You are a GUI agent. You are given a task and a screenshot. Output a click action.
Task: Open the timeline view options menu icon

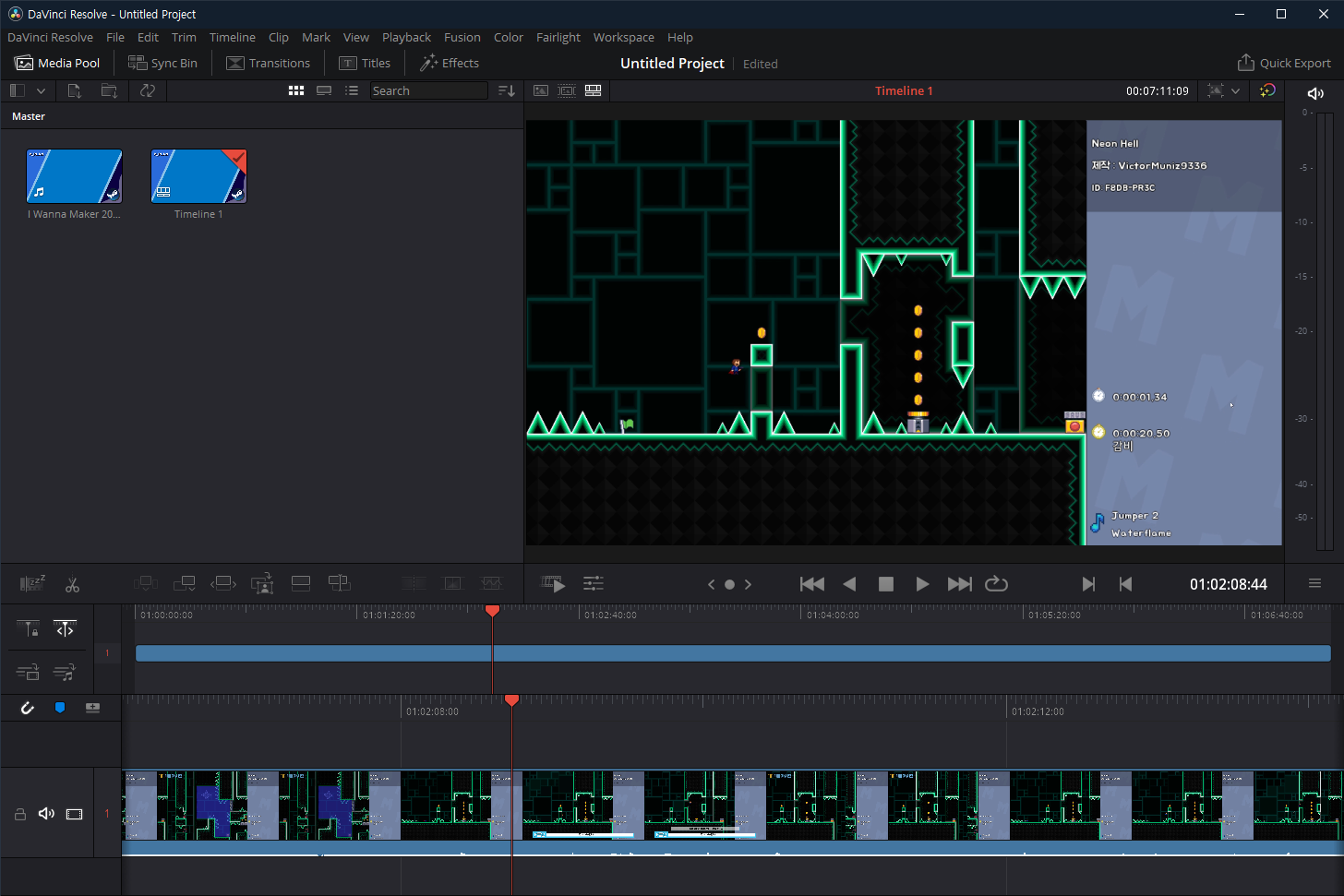(1314, 583)
